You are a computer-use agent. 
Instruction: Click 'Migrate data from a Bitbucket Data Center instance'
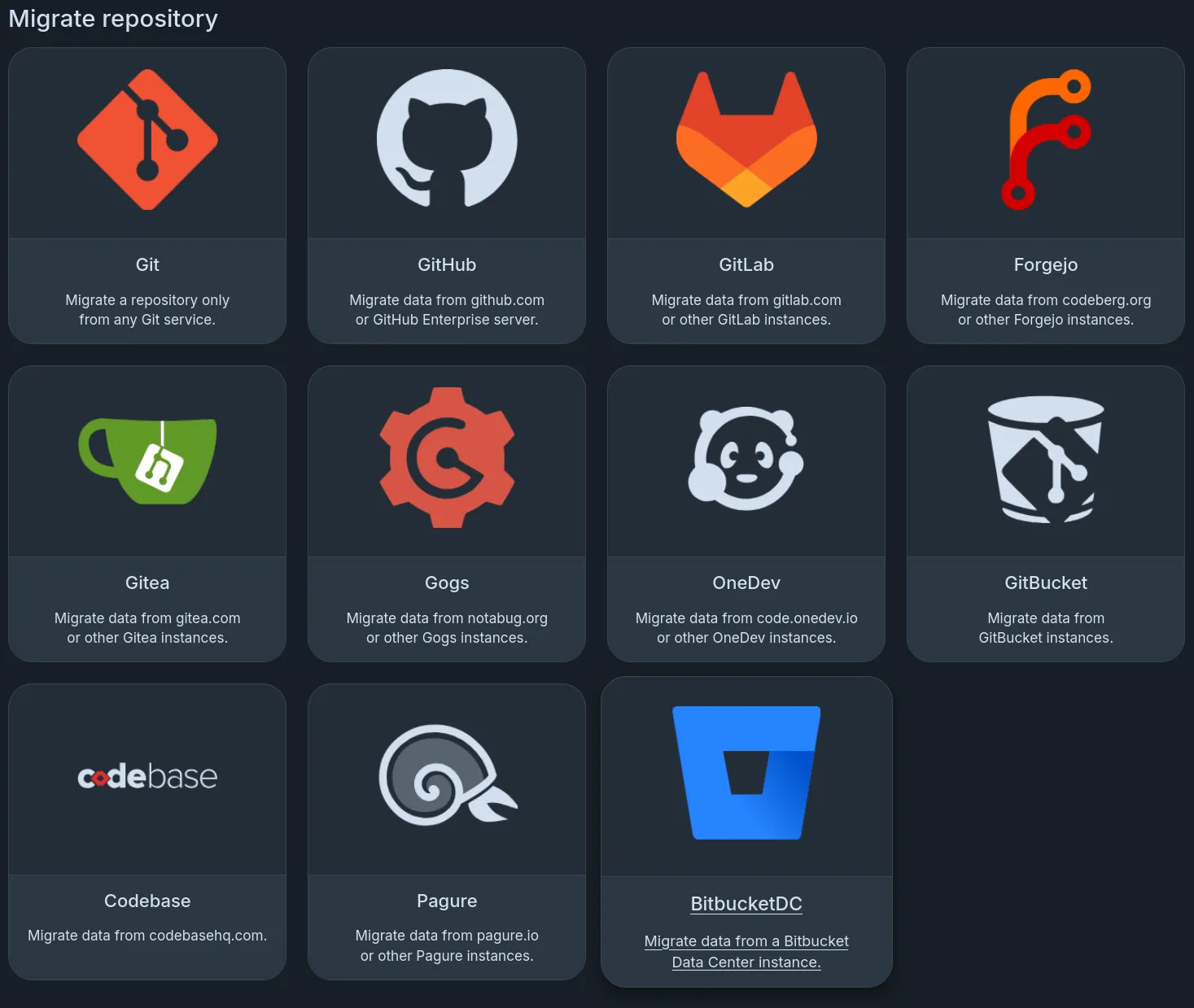click(746, 951)
